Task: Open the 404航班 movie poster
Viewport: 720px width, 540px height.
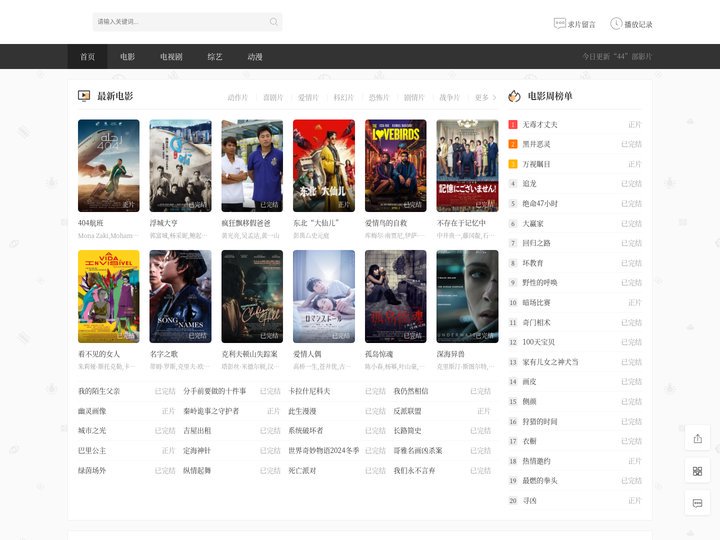Action: pyautogui.click(x=109, y=166)
